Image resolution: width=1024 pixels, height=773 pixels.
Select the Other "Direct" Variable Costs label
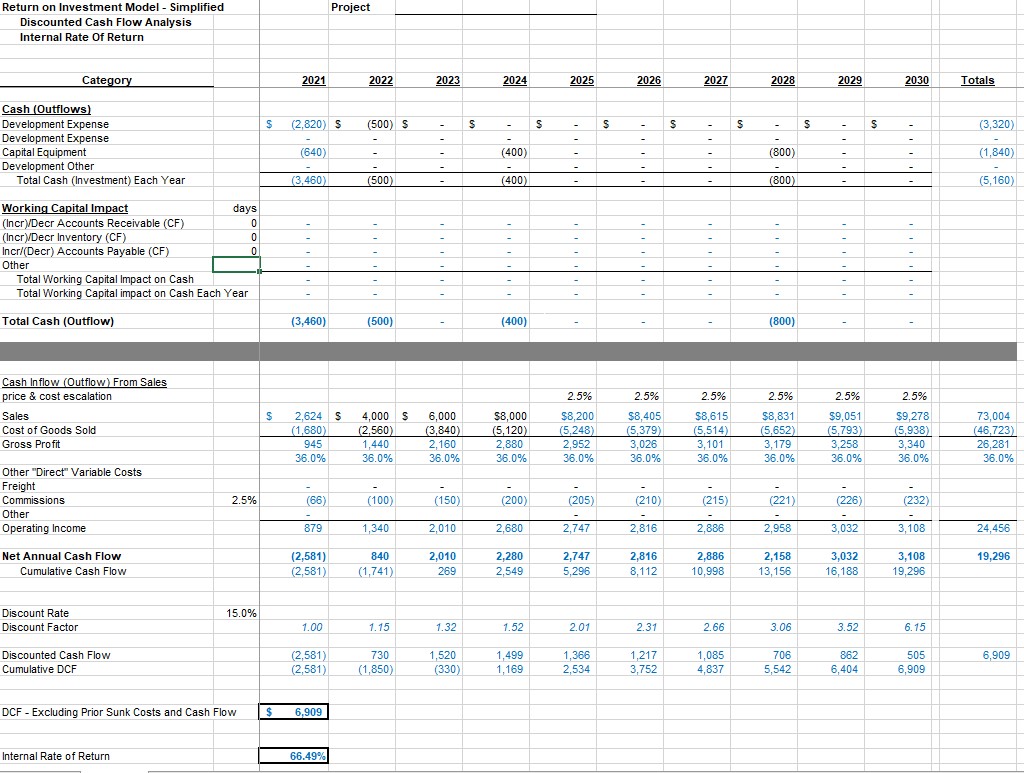[72, 472]
